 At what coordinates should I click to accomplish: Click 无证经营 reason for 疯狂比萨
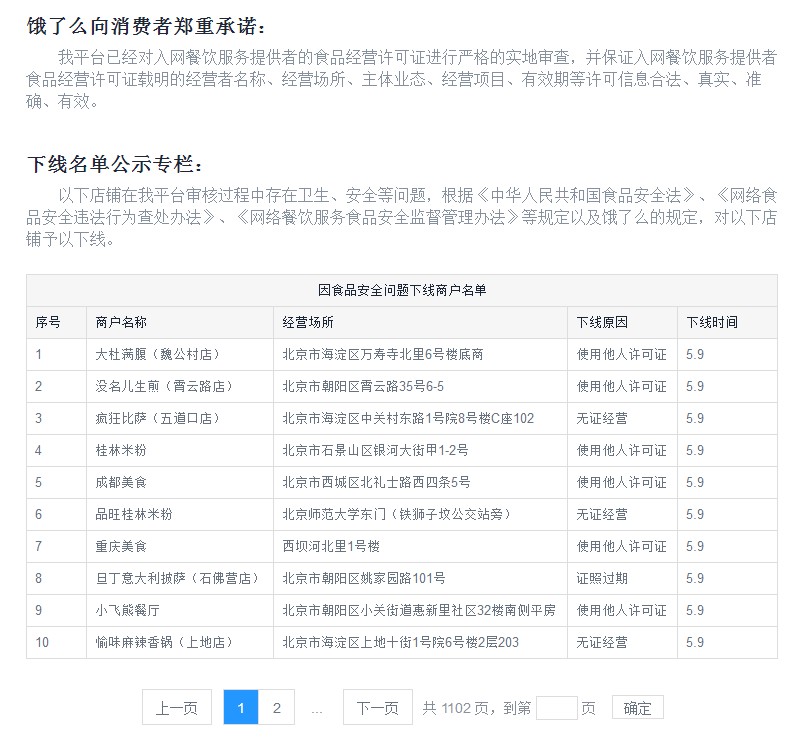point(602,418)
